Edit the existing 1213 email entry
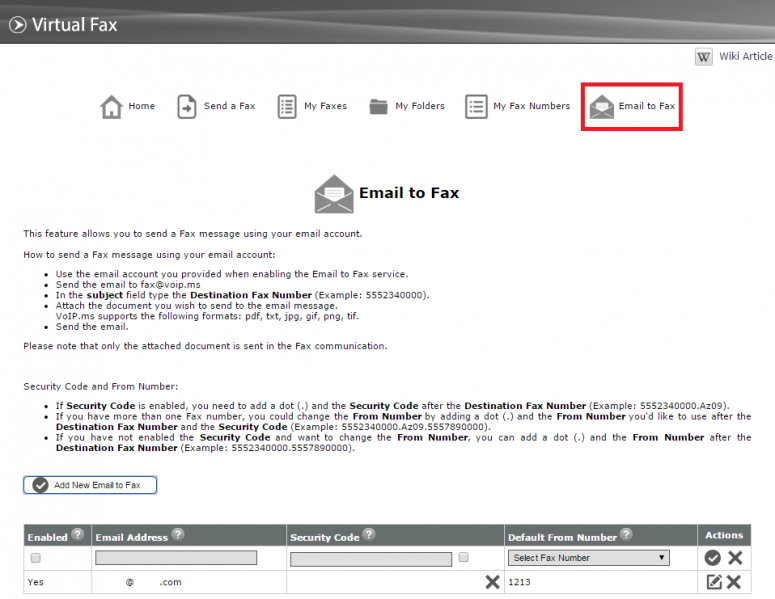The height and width of the screenshot is (599, 775). pos(714,582)
